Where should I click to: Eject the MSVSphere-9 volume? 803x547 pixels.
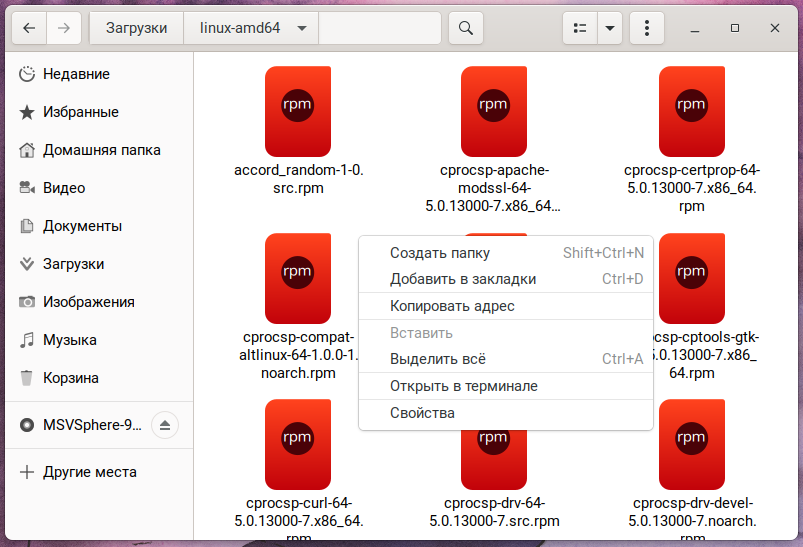pos(165,425)
